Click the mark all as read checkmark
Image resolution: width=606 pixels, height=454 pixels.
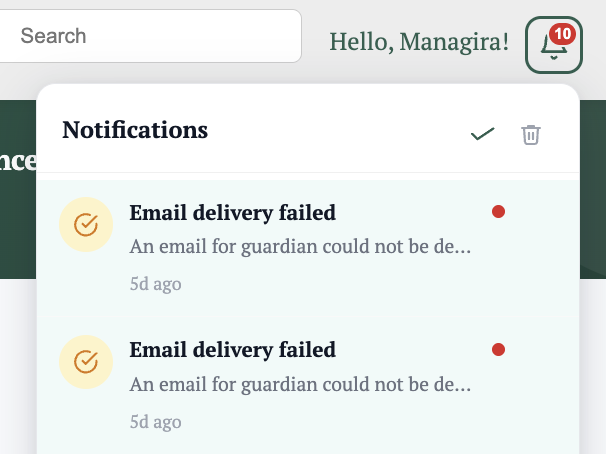click(482, 134)
